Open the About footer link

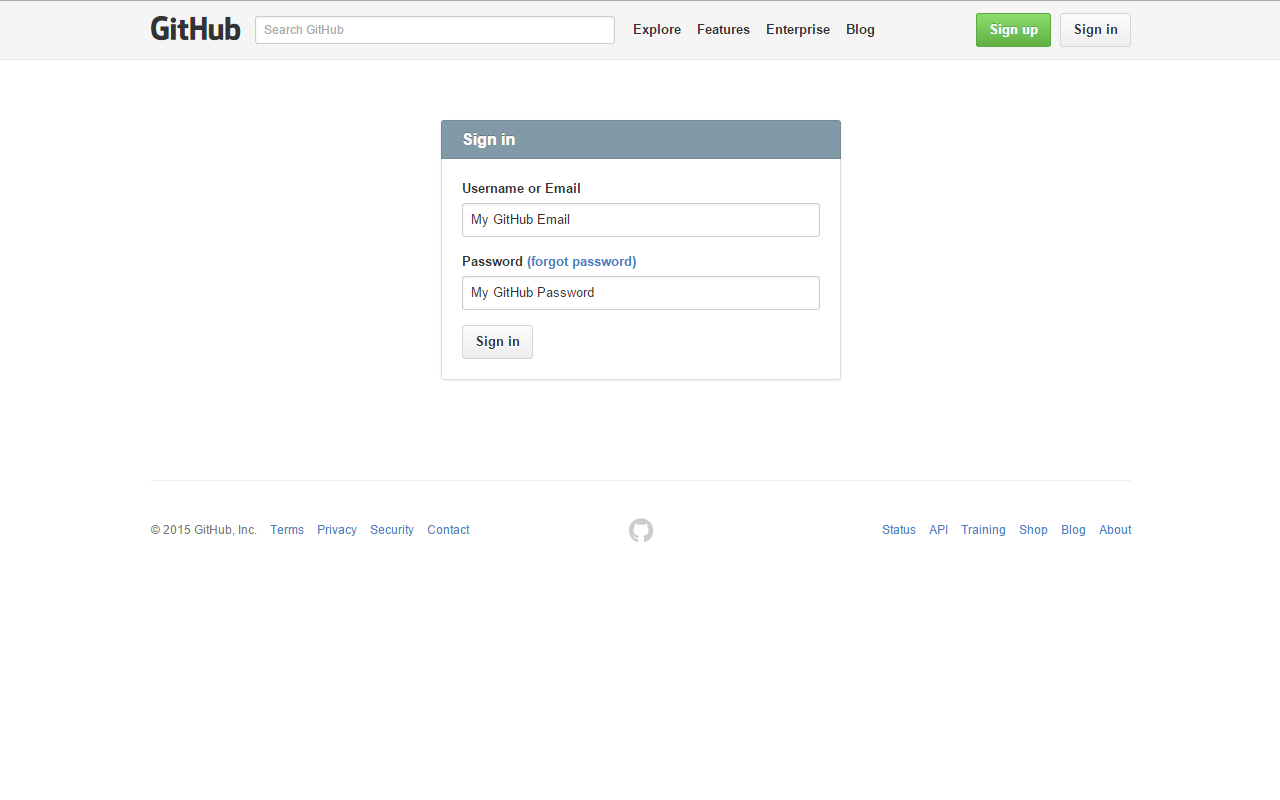pos(1115,530)
